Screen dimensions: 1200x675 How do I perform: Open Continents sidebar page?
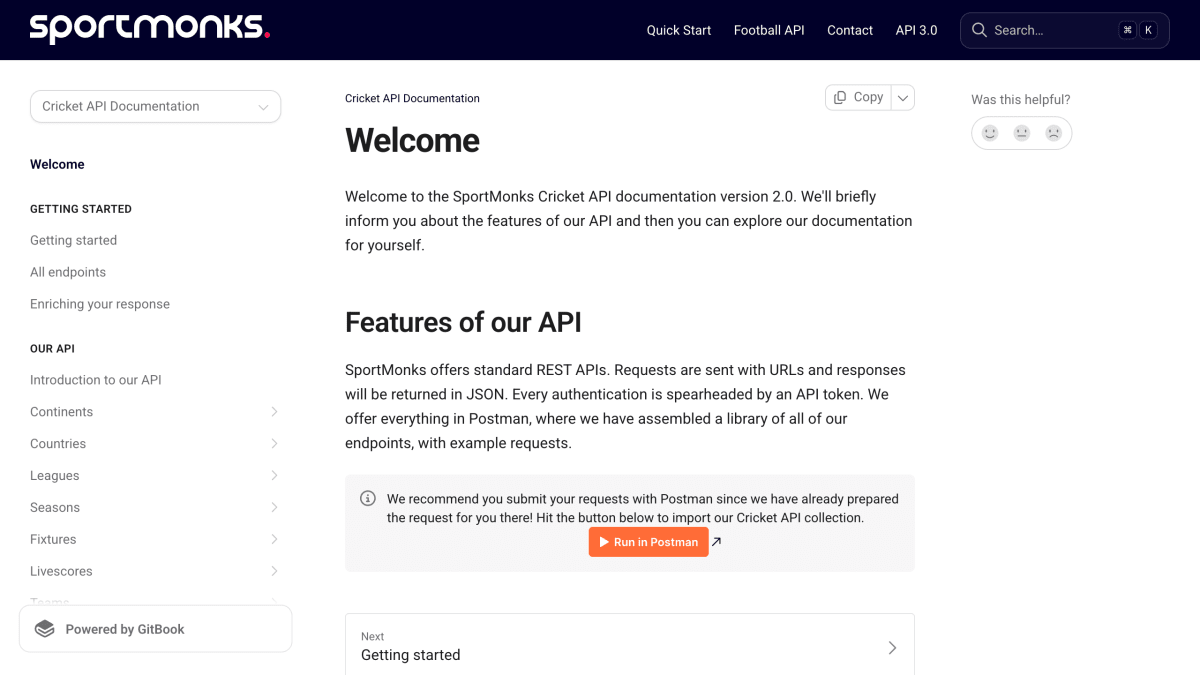[x=62, y=412]
